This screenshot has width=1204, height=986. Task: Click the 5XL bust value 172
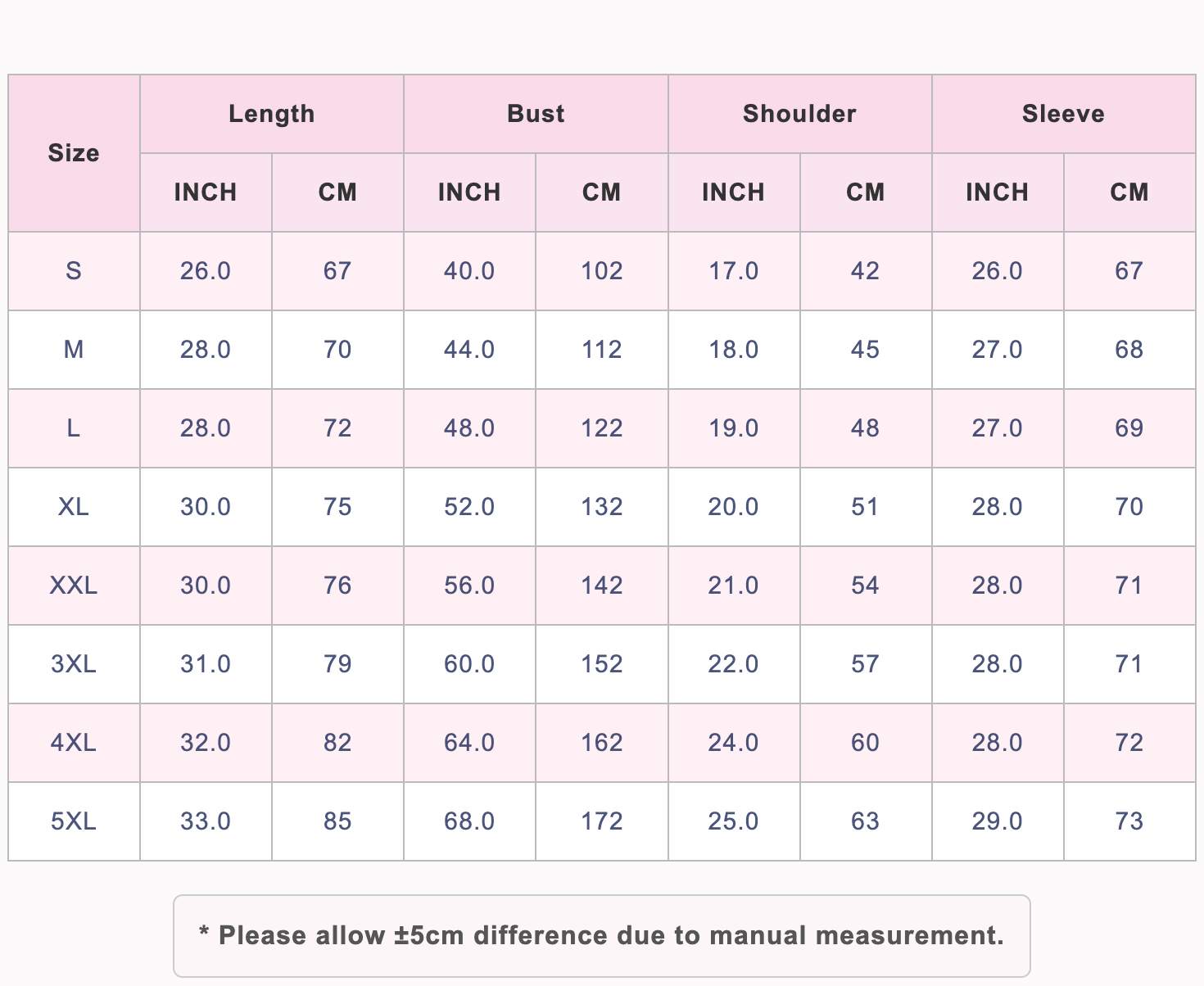(602, 821)
